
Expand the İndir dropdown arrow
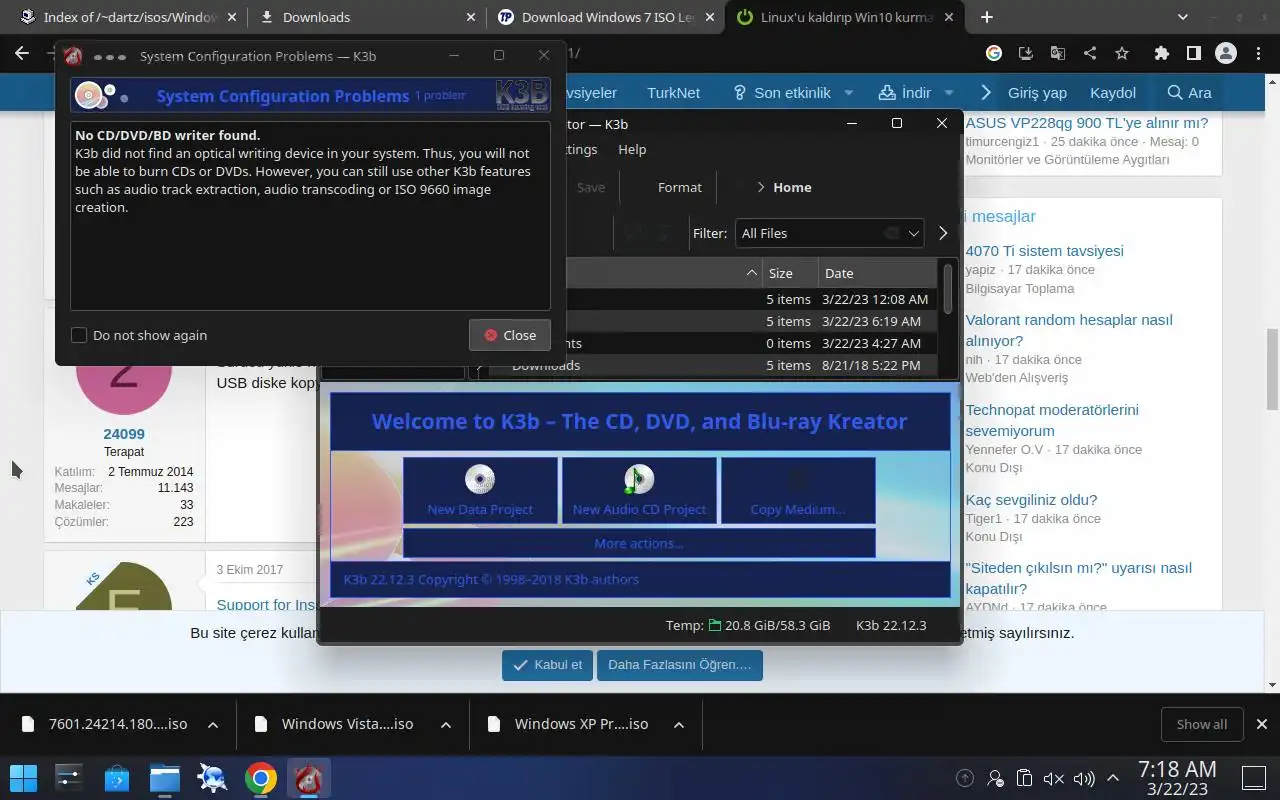(x=948, y=92)
